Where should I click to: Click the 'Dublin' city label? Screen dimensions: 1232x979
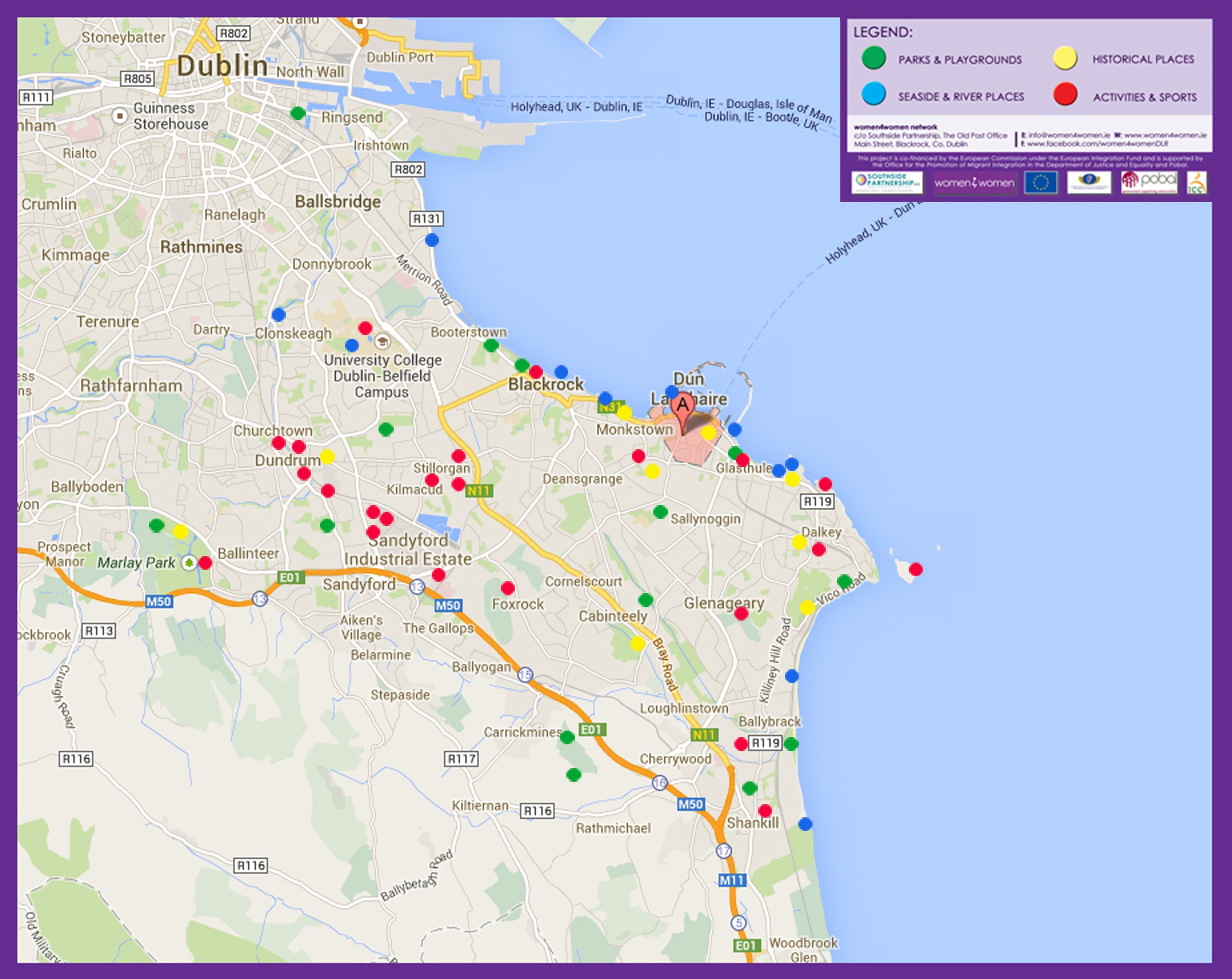pyautogui.click(x=222, y=65)
